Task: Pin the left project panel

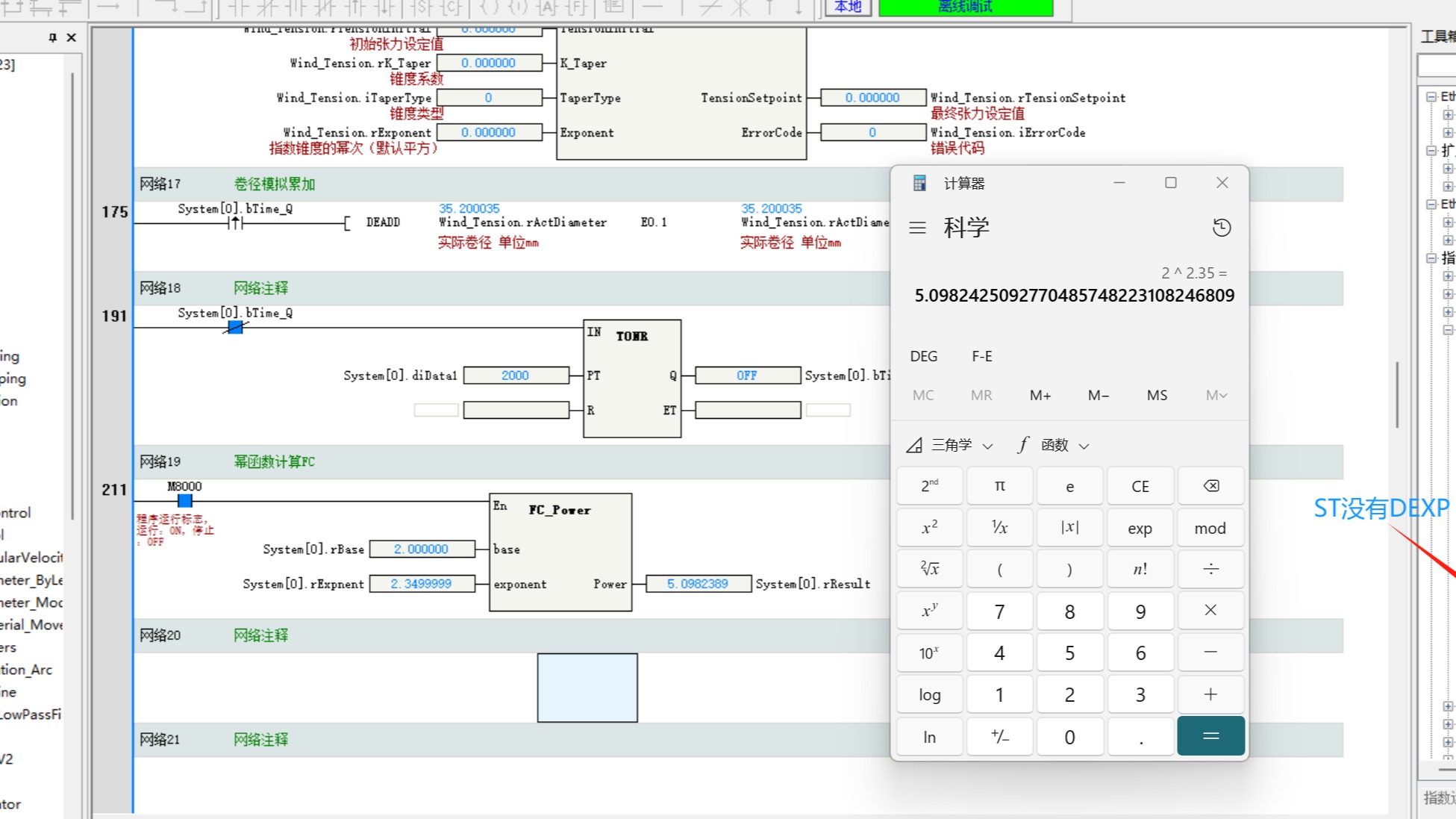Action: [x=52, y=37]
